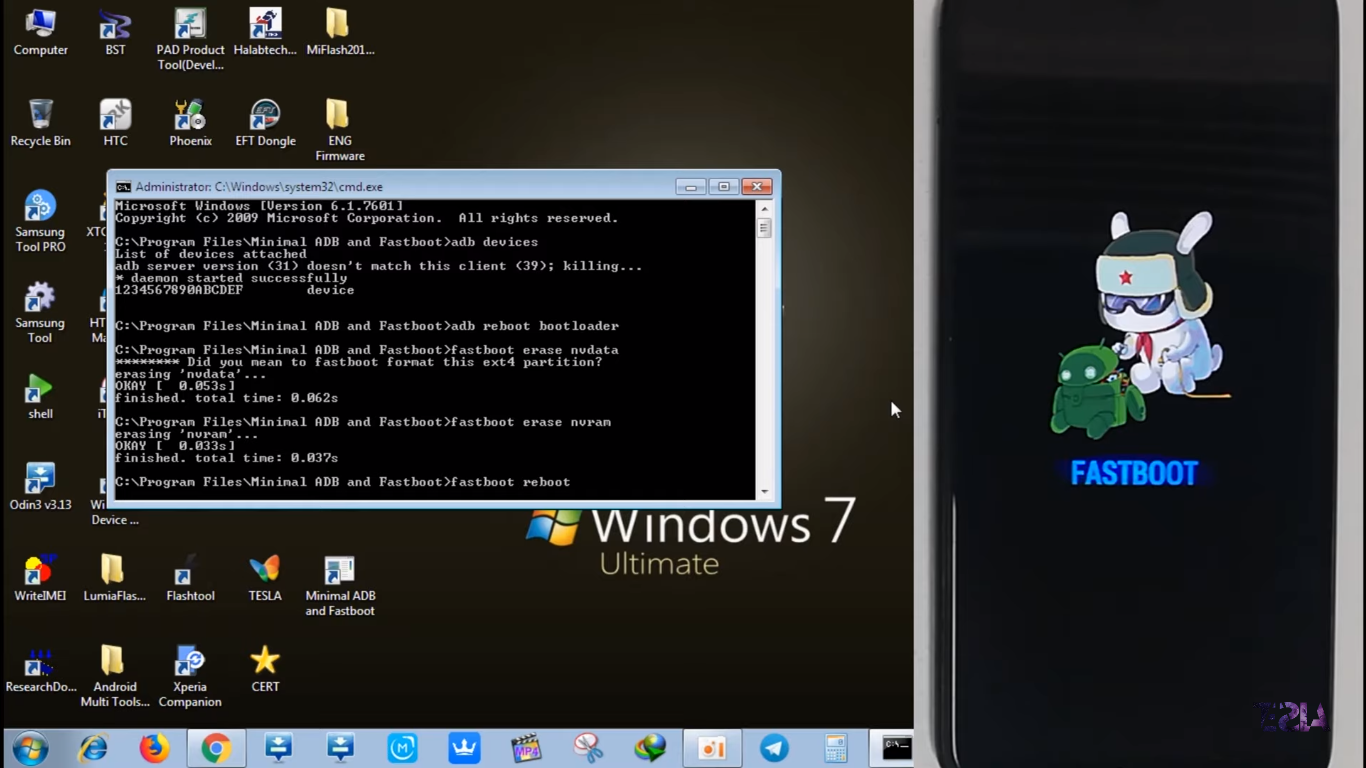Click the 'fastboot erase nvram' command line

(x=363, y=422)
